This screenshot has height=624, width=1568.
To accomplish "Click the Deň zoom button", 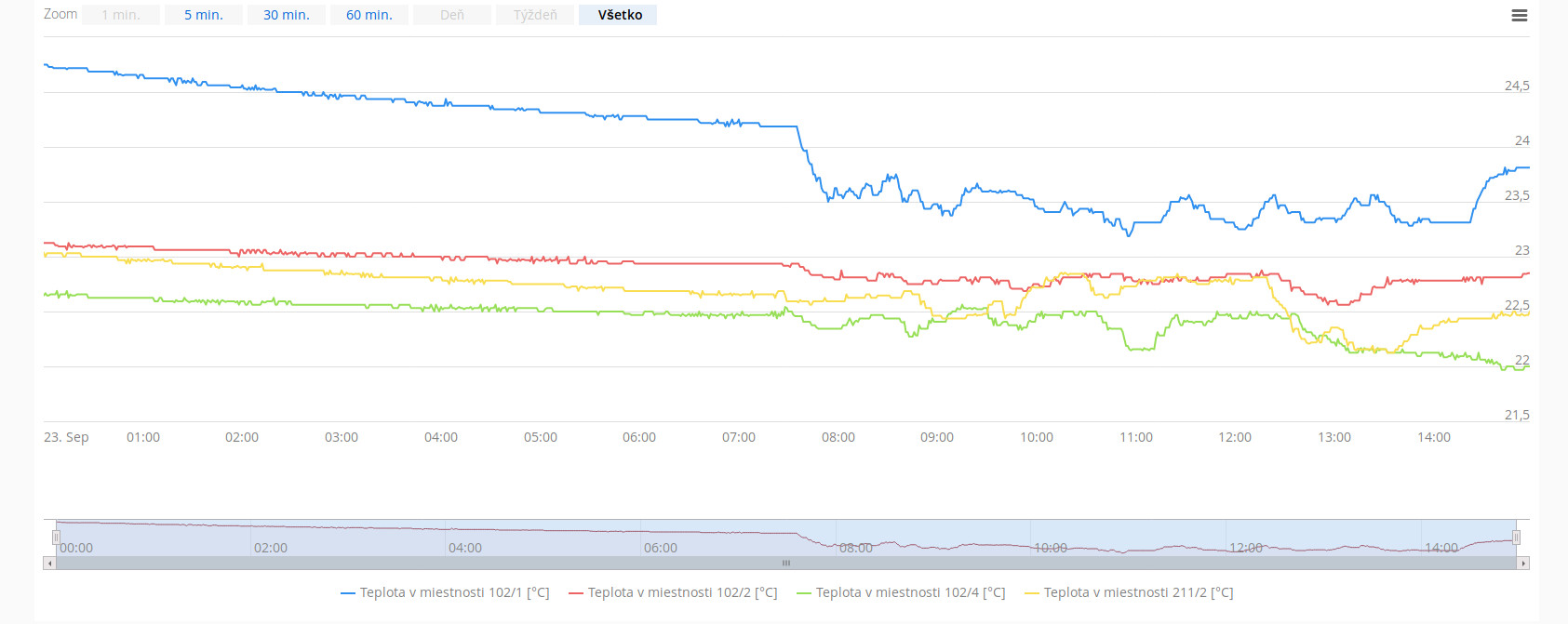I will click(452, 15).
